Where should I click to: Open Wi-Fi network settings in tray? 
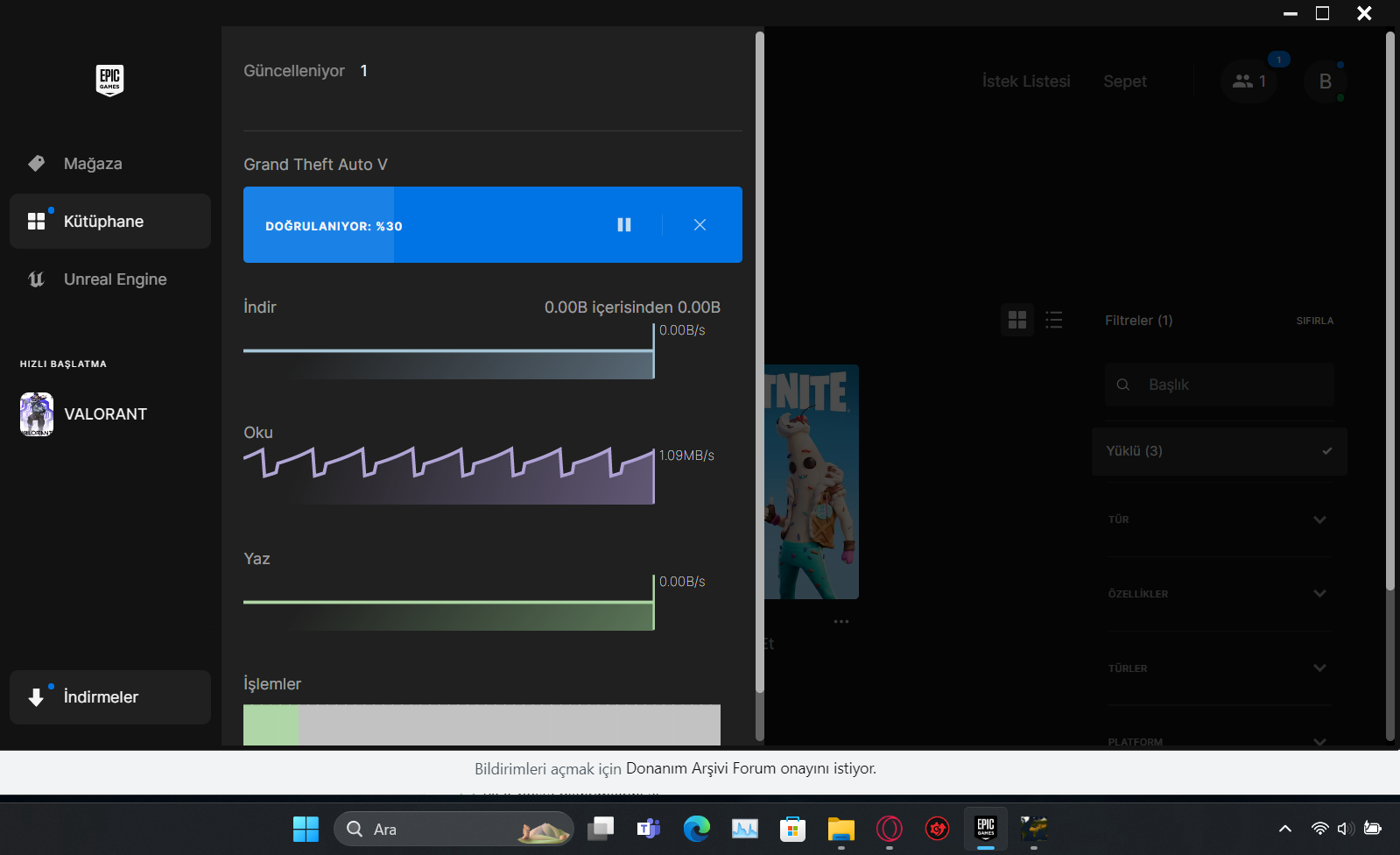pyautogui.click(x=1319, y=829)
